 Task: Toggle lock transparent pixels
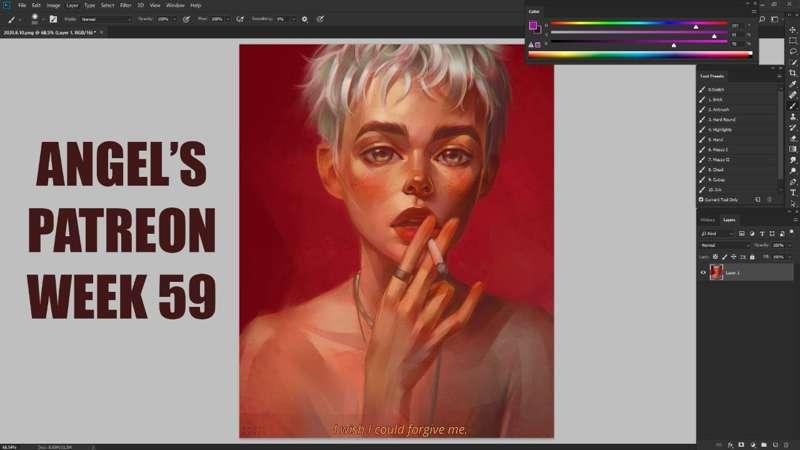[715, 257]
